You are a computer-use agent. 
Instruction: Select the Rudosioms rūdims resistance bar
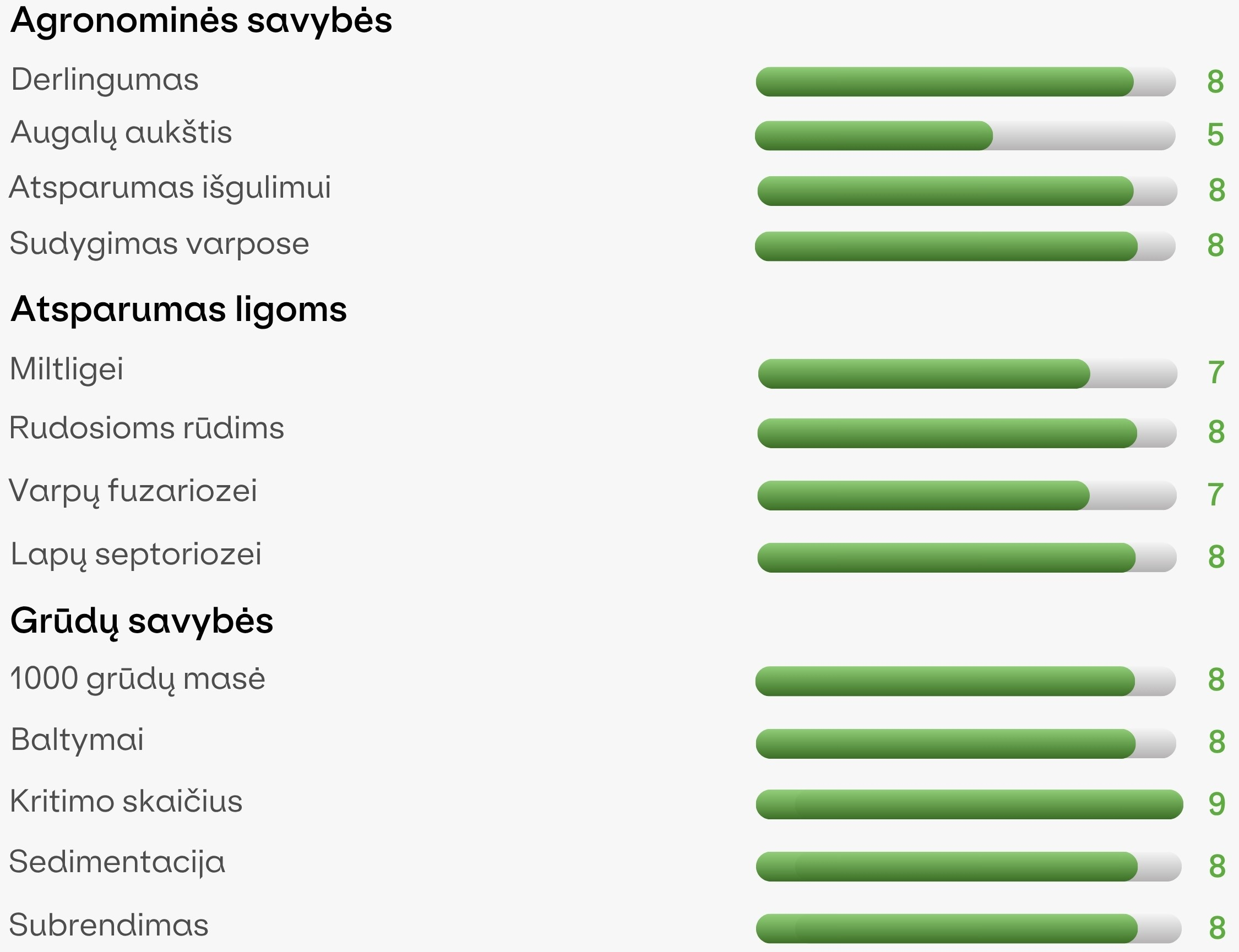[x=967, y=433]
